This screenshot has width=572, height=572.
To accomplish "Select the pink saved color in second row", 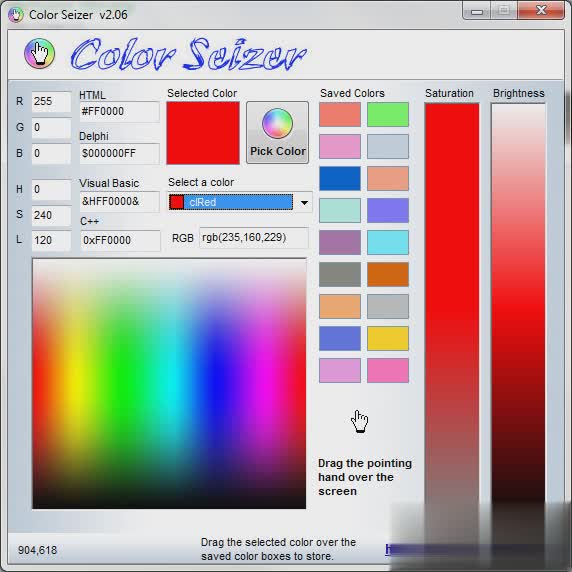I will [340, 147].
